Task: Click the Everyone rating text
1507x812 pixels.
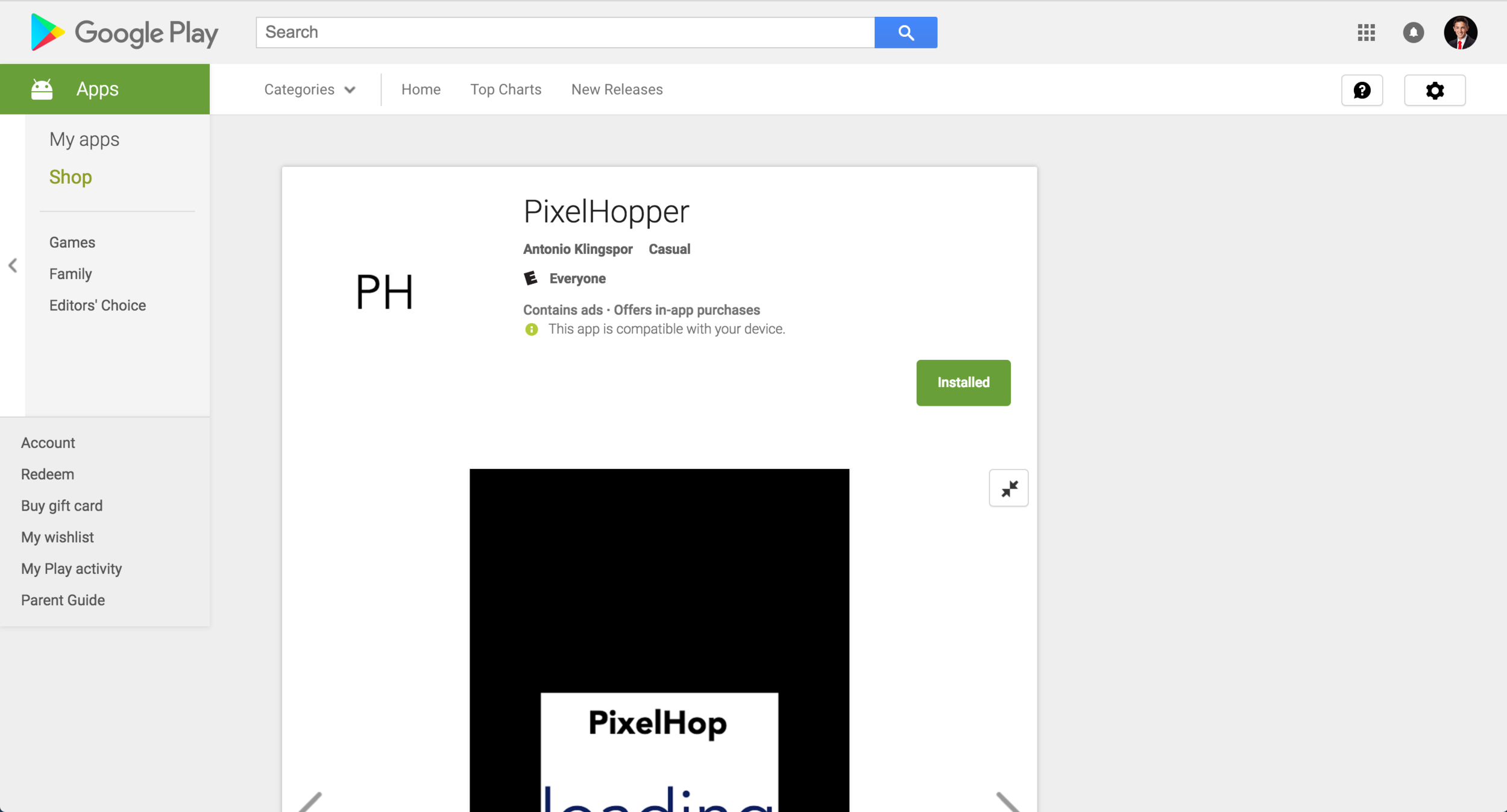Action: tap(577, 279)
